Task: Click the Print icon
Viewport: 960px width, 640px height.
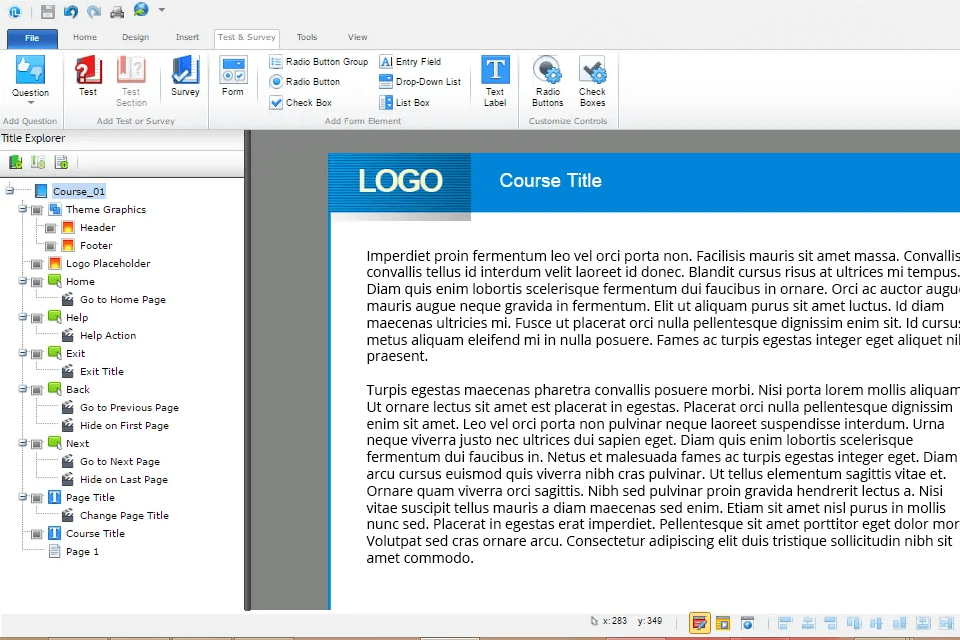Action: pos(116,11)
